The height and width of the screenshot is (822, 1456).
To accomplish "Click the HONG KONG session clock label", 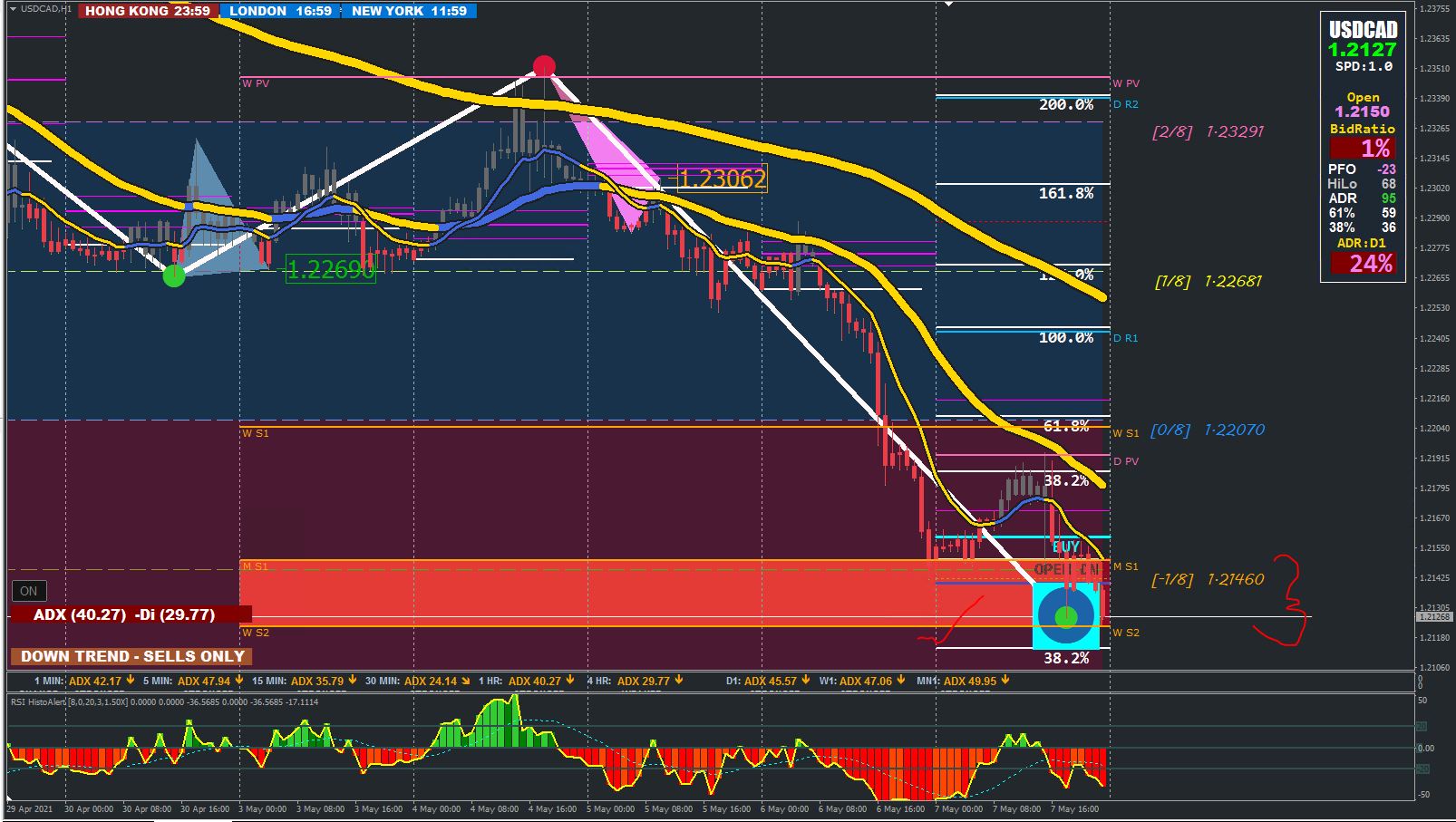I will tap(147, 11).
